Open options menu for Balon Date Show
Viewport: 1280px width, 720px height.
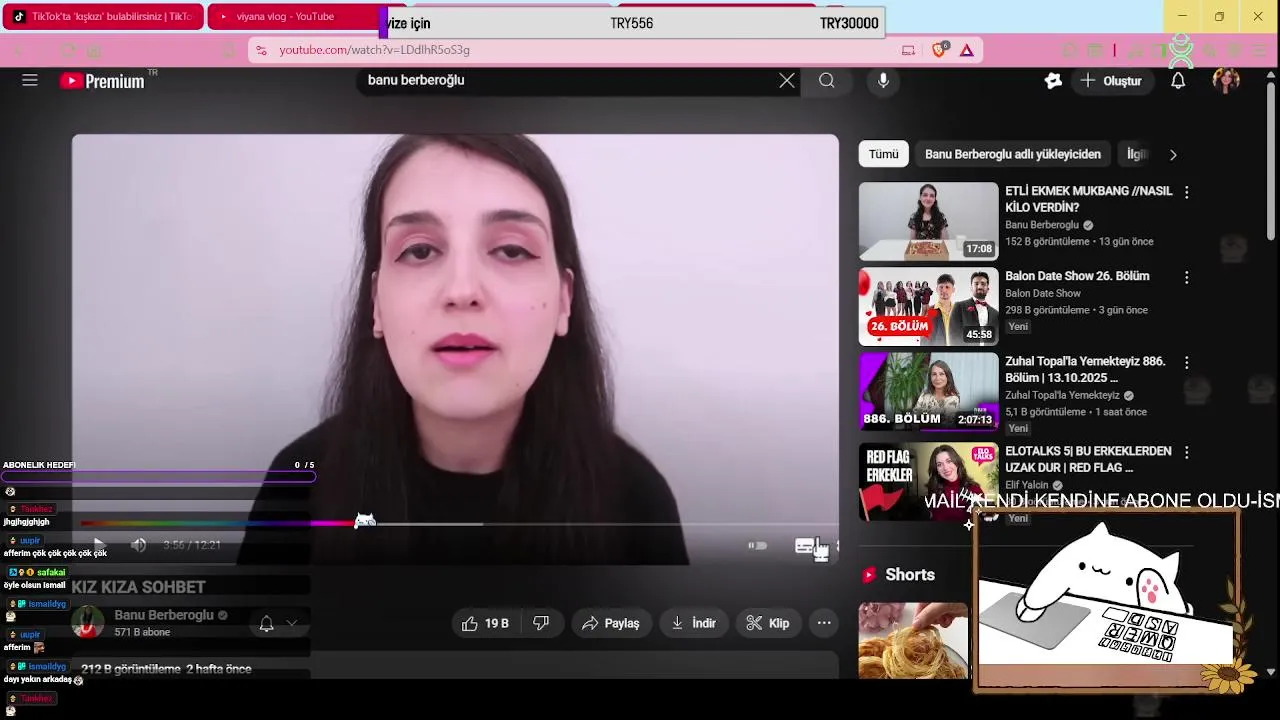(x=1187, y=277)
